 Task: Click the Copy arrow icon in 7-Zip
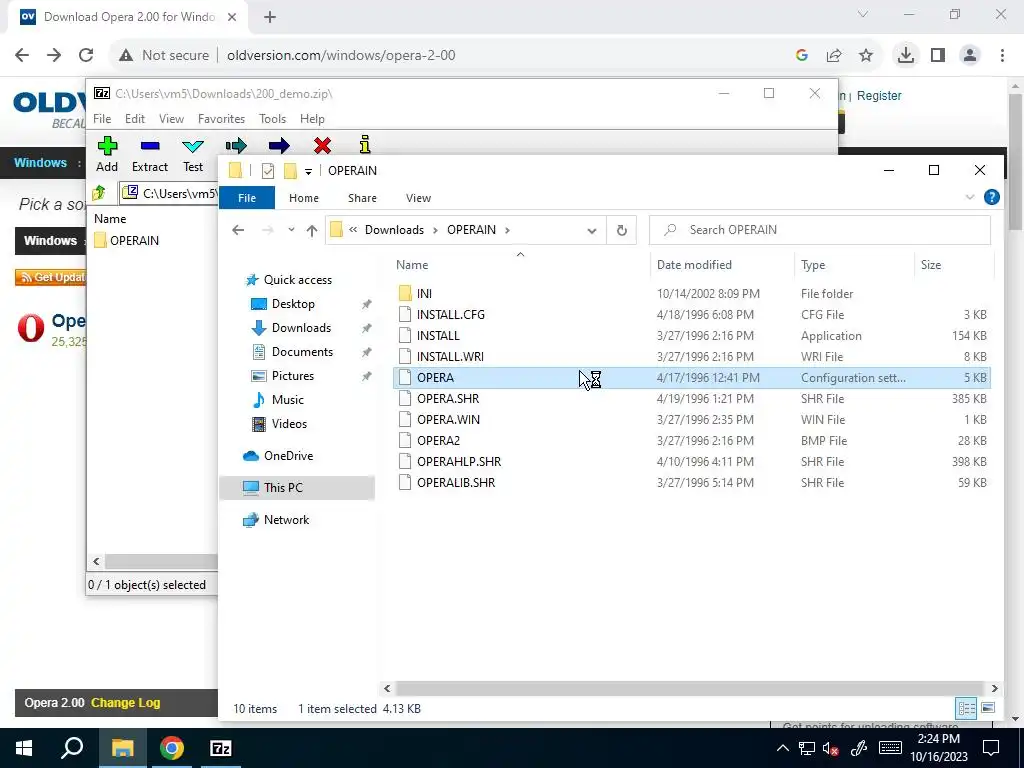(x=236, y=146)
